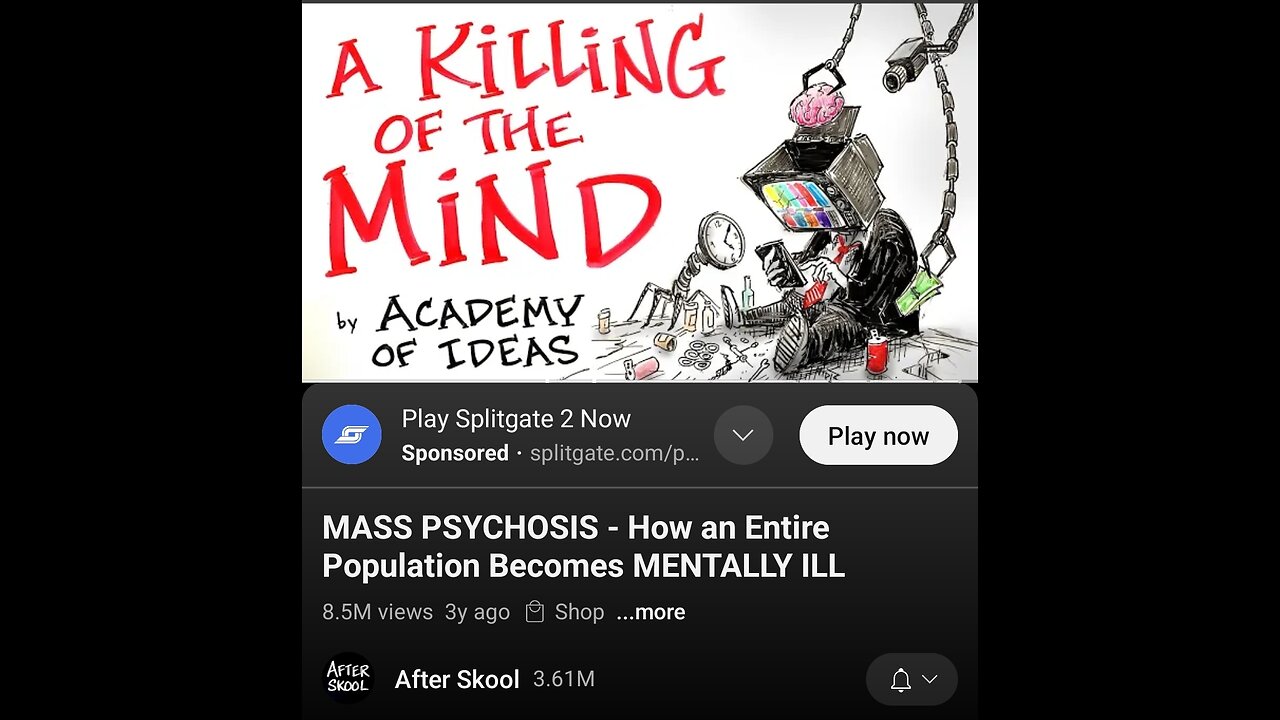Viewport: 1280px width, 720px height.
Task: Click the brain drawing in the video
Action: (818, 107)
